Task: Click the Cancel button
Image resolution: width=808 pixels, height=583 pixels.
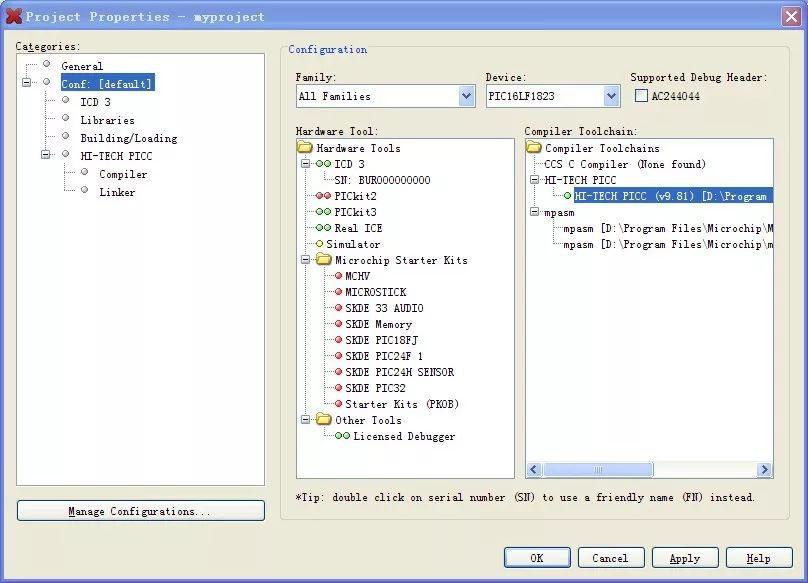Action: tap(611, 558)
